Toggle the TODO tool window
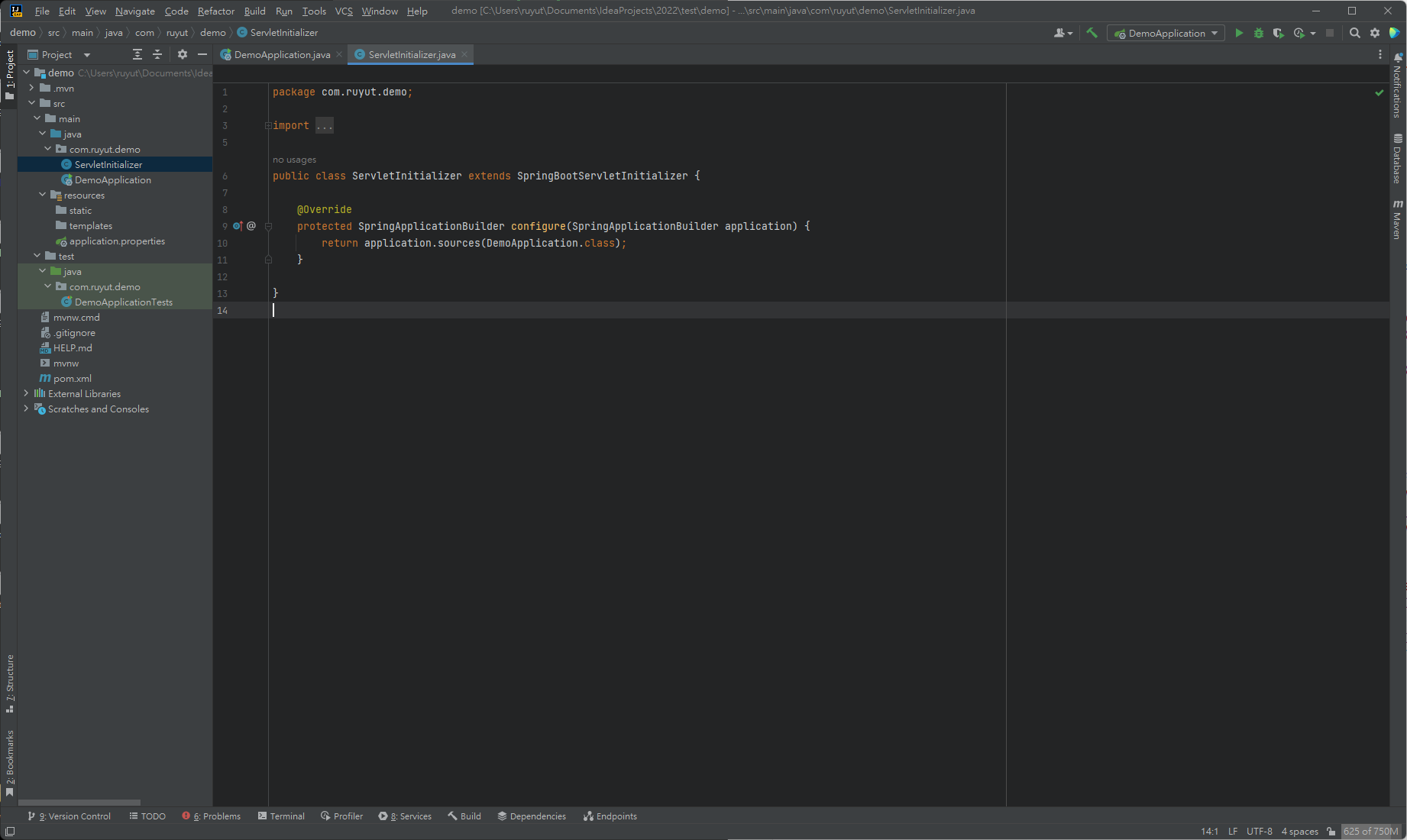This screenshot has height=840, width=1407. [x=147, y=816]
